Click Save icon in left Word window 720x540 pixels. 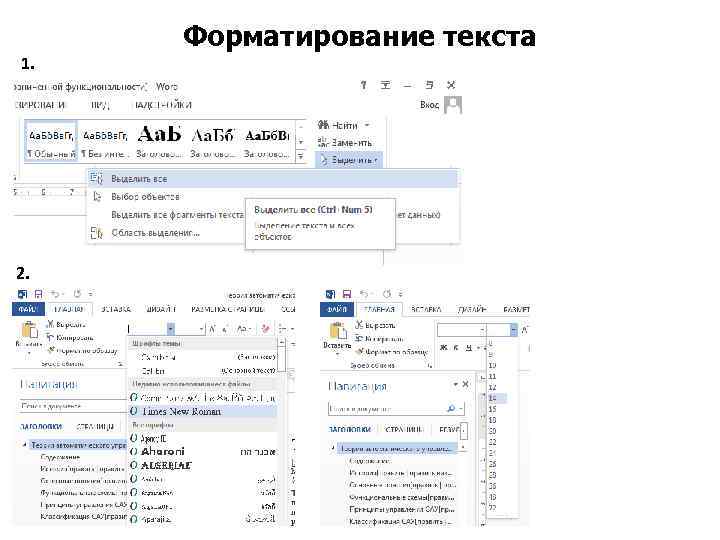click(39, 294)
